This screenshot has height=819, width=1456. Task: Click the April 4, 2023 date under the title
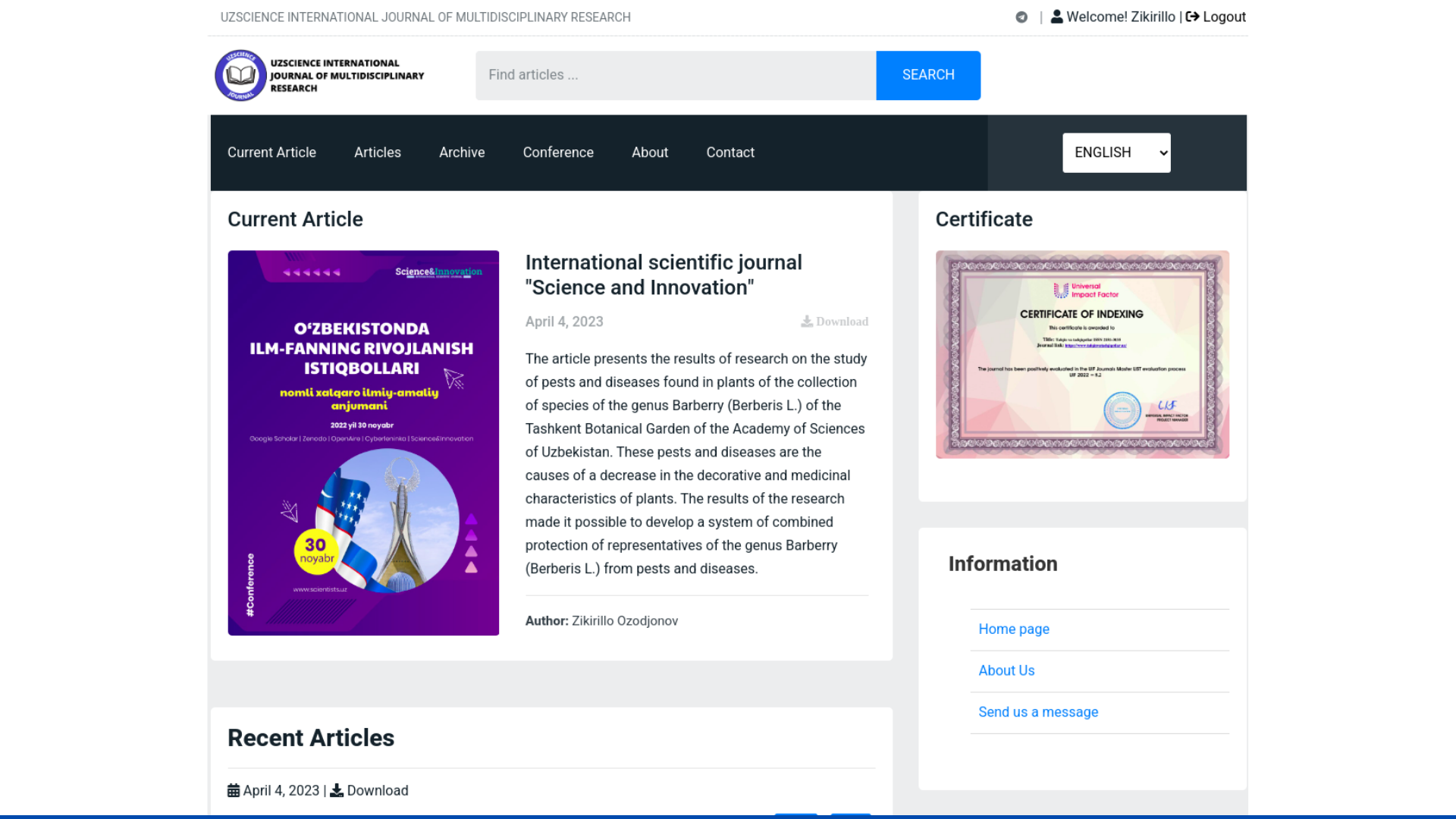tap(564, 322)
